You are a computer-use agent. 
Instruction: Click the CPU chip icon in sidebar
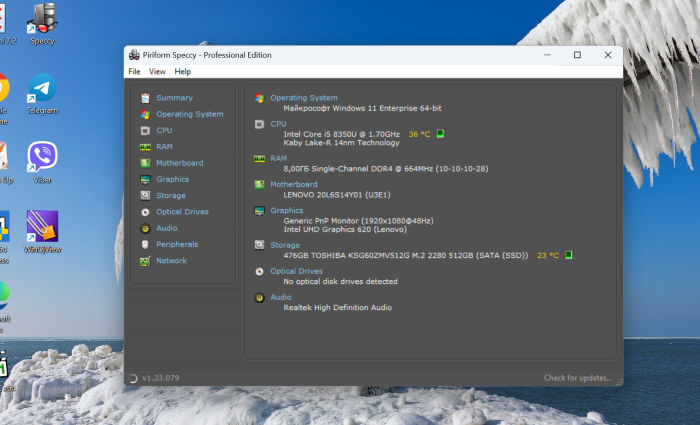[x=145, y=130]
